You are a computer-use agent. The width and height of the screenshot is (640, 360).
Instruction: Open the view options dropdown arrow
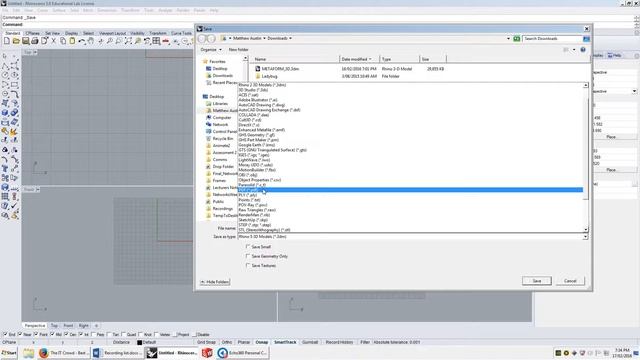point(574,49)
